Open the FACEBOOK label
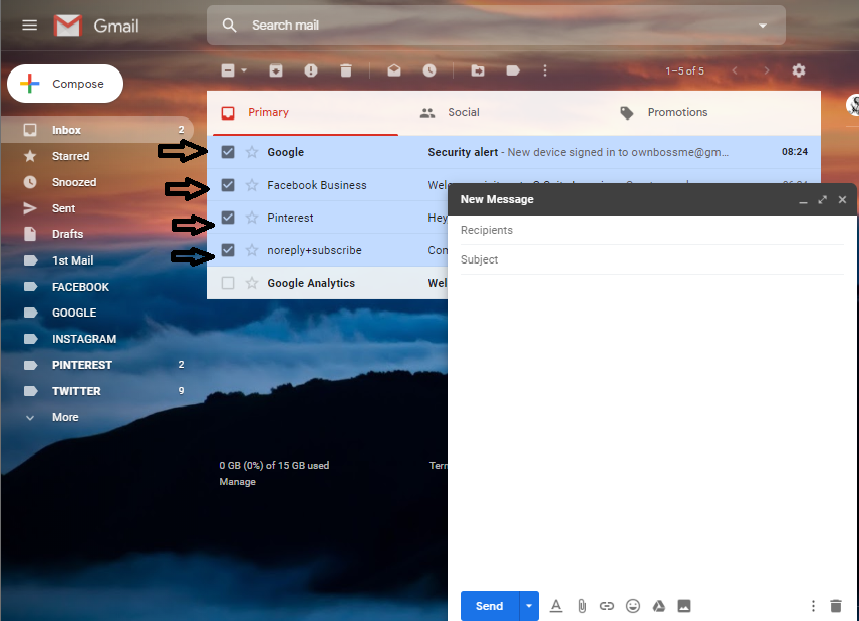The width and height of the screenshot is (859, 621). point(98,286)
